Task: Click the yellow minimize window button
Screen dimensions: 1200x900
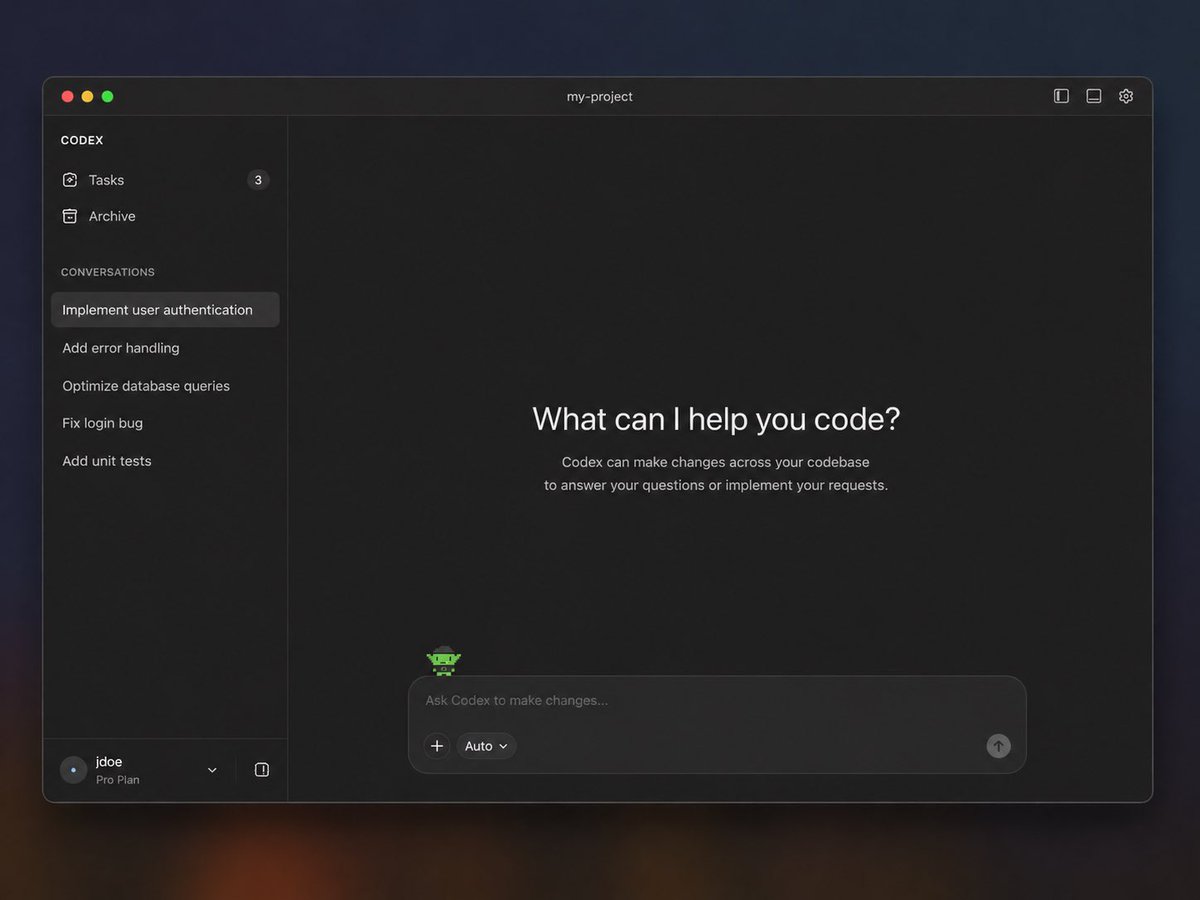Action: [x=88, y=97]
